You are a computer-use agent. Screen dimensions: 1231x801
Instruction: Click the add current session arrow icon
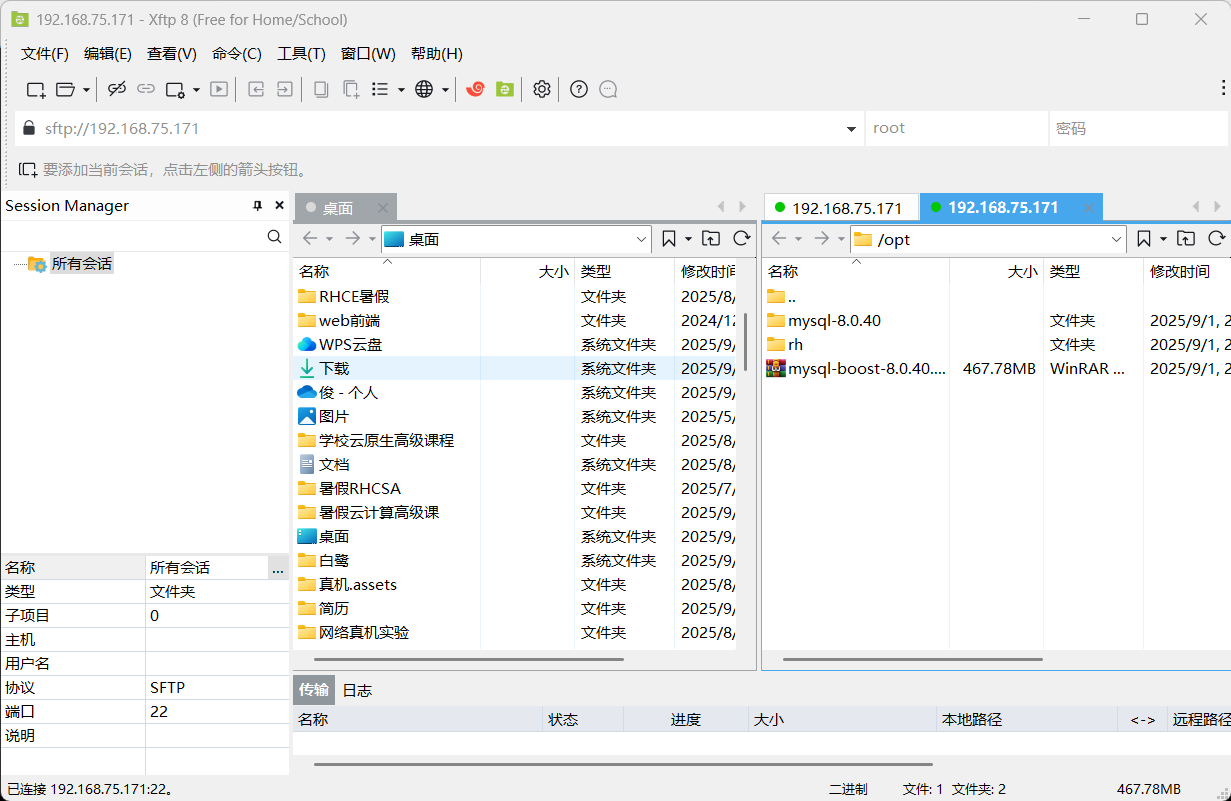pyautogui.click(x=28, y=170)
